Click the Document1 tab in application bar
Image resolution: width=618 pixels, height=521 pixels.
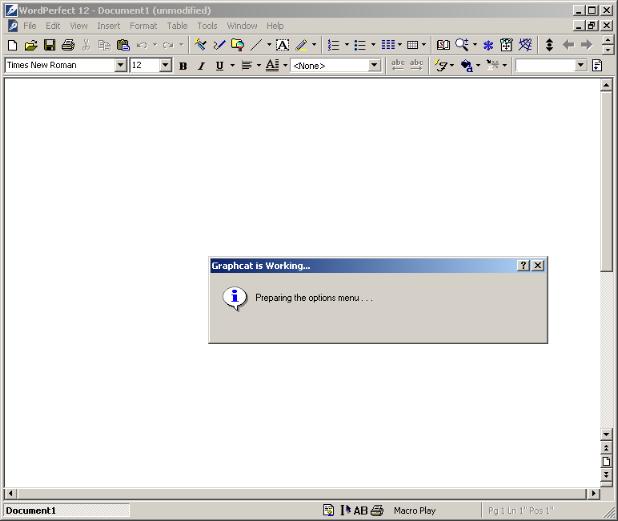(67, 511)
